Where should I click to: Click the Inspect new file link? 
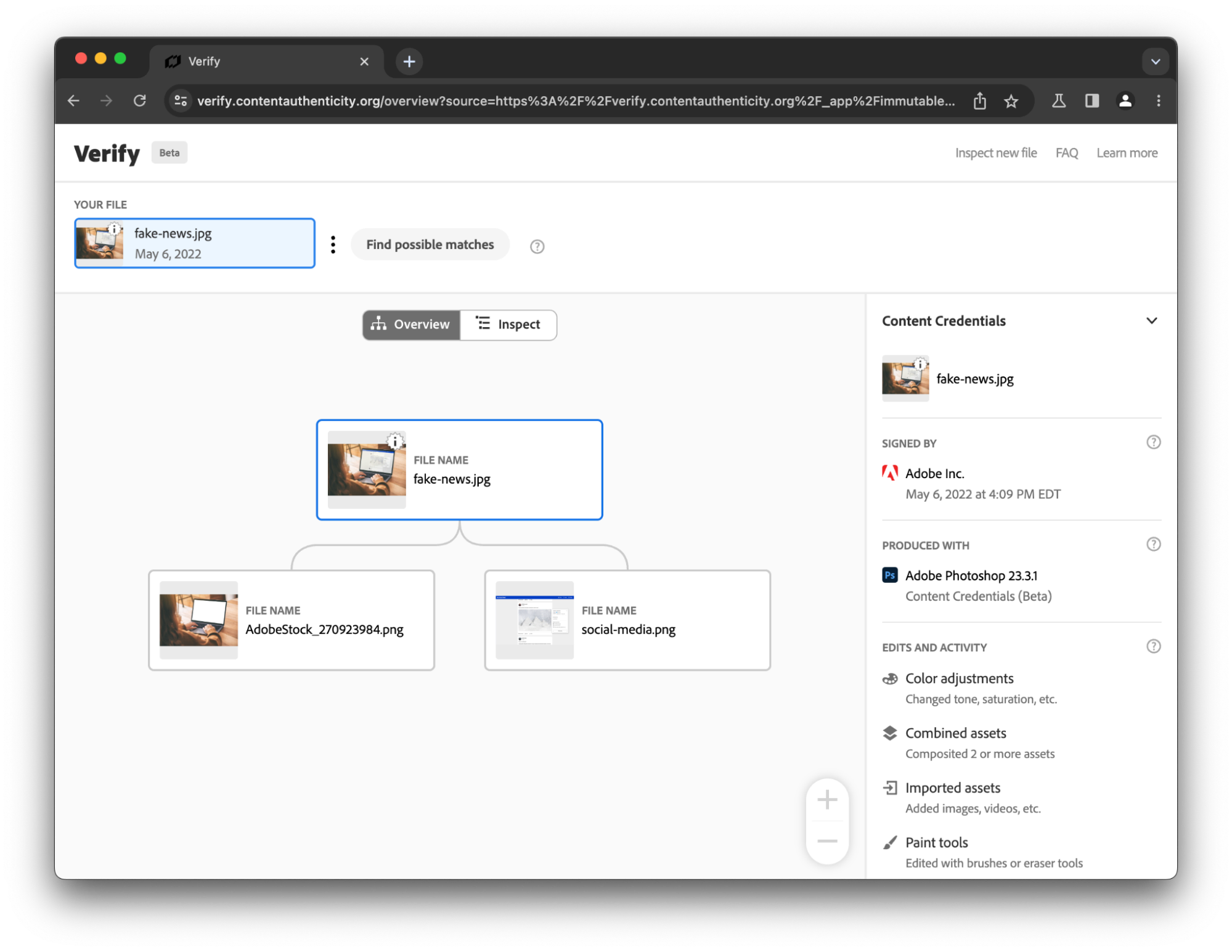pyautogui.click(x=995, y=153)
